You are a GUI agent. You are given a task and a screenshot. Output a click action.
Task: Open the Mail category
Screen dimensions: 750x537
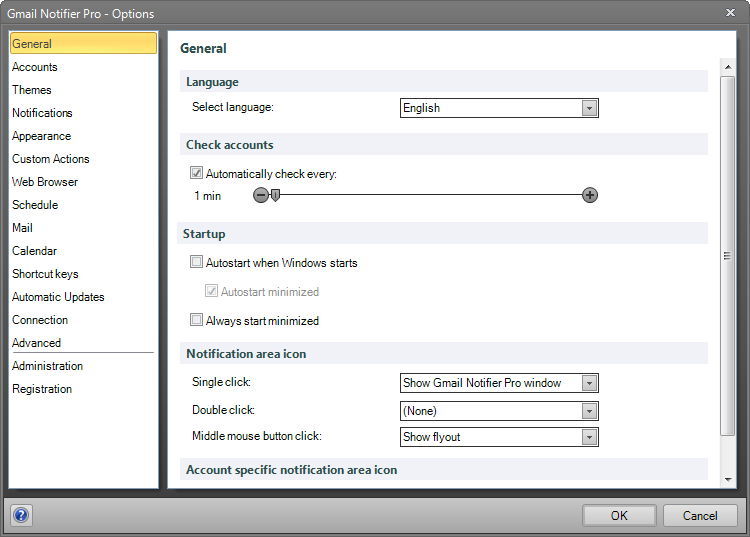tap(22, 228)
